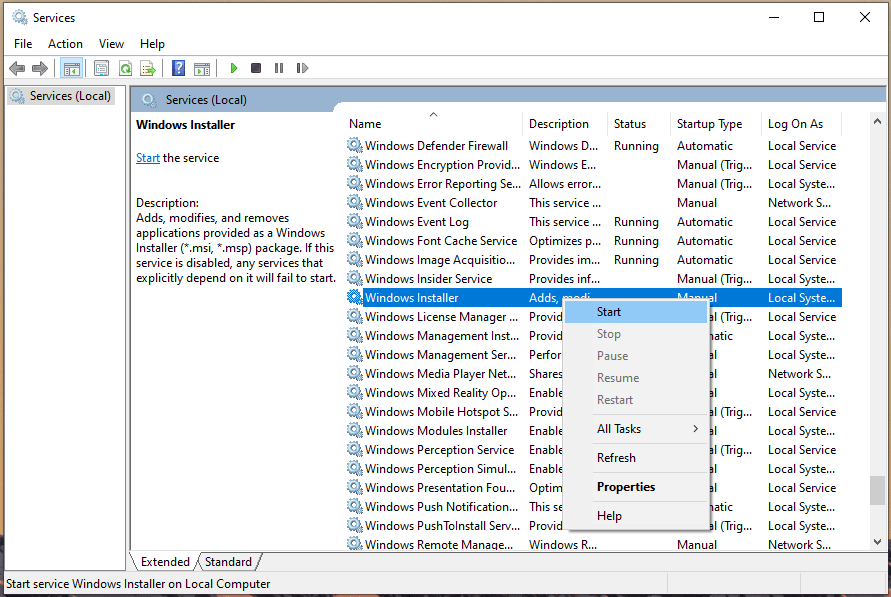Click the Refresh toolbar icon
Screen dimensions: 891x597
click(125, 68)
